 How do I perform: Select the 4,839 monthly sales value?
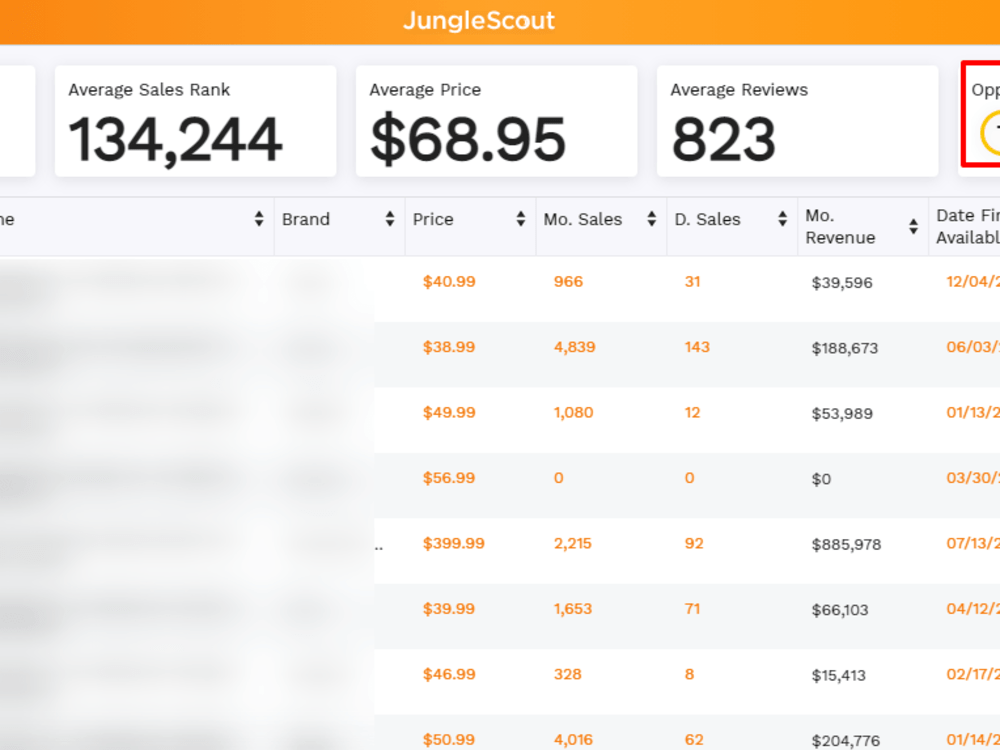[x=575, y=347]
